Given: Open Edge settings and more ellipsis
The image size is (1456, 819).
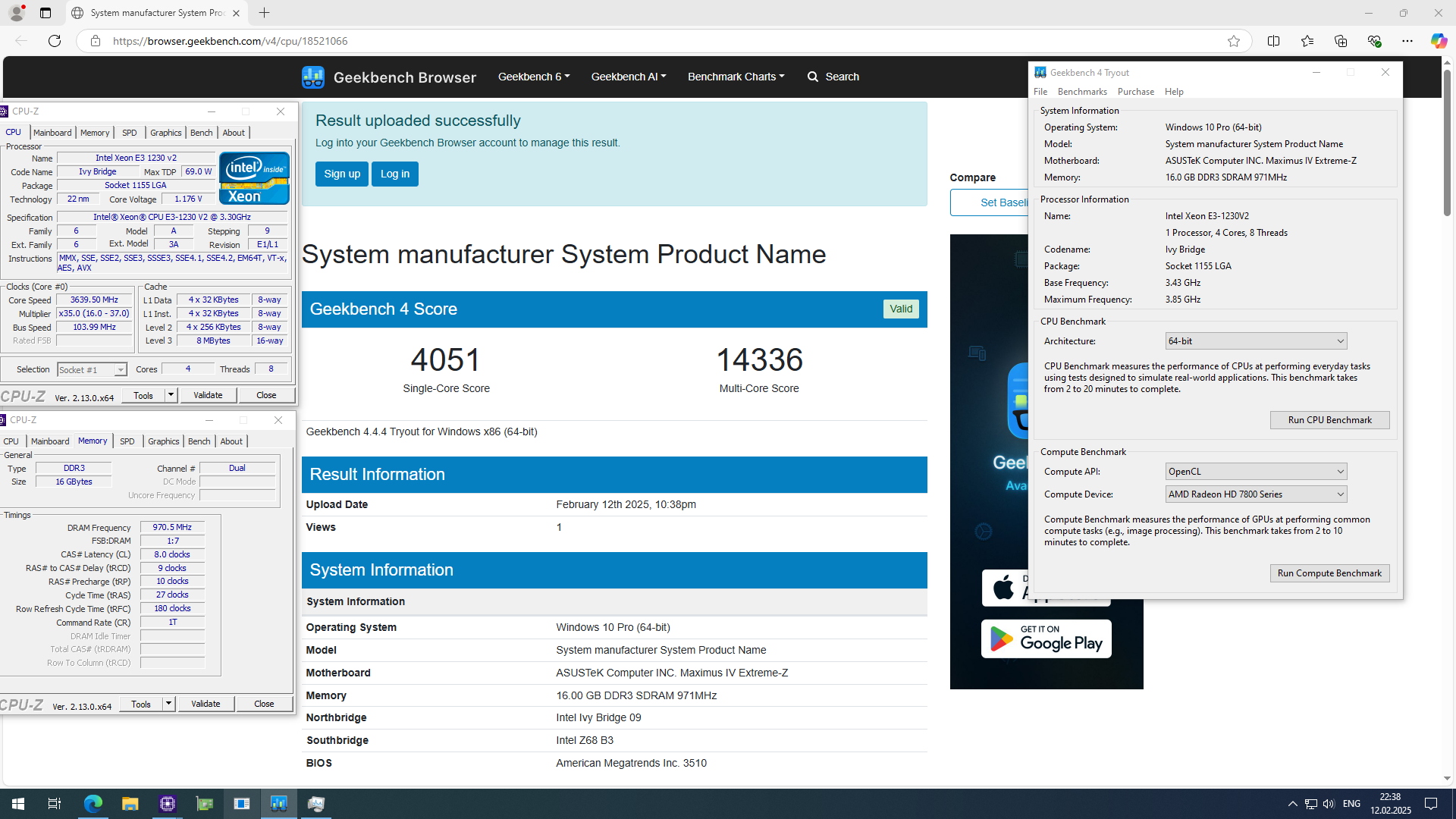Looking at the screenshot, I should point(1407,41).
